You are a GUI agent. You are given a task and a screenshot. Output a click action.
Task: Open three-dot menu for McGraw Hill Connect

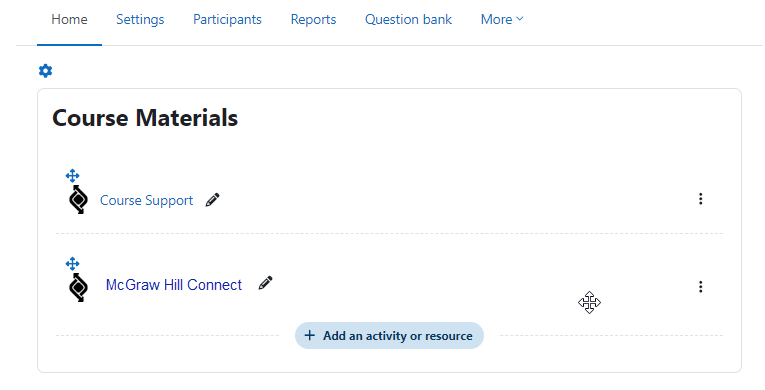[x=701, y=287]
